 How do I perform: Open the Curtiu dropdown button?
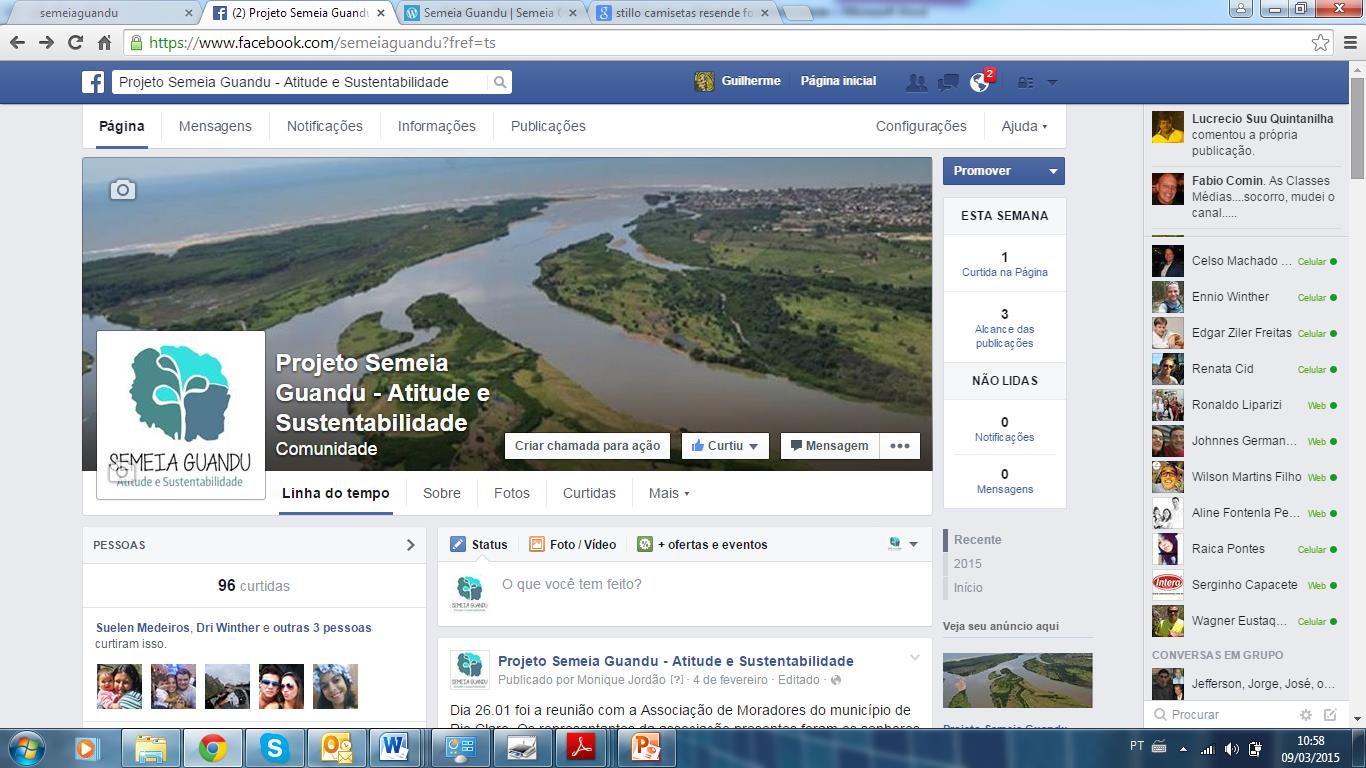pos(725,446)
